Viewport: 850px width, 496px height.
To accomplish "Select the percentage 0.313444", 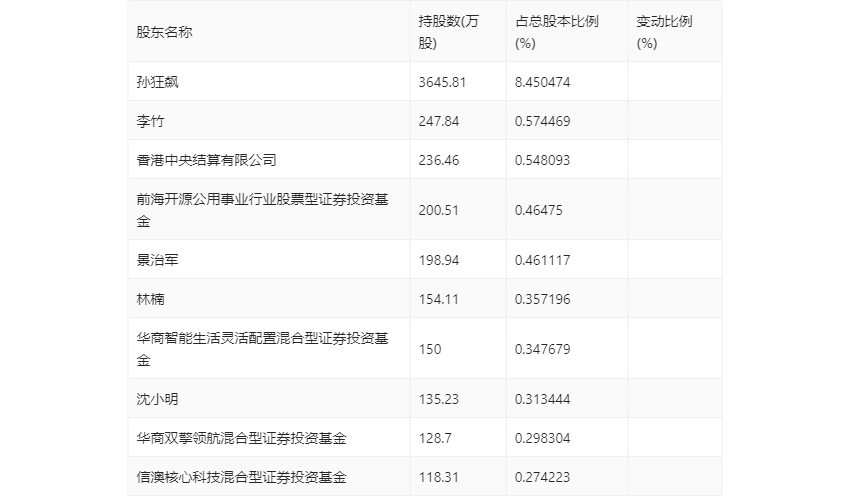I will [542, 399].
